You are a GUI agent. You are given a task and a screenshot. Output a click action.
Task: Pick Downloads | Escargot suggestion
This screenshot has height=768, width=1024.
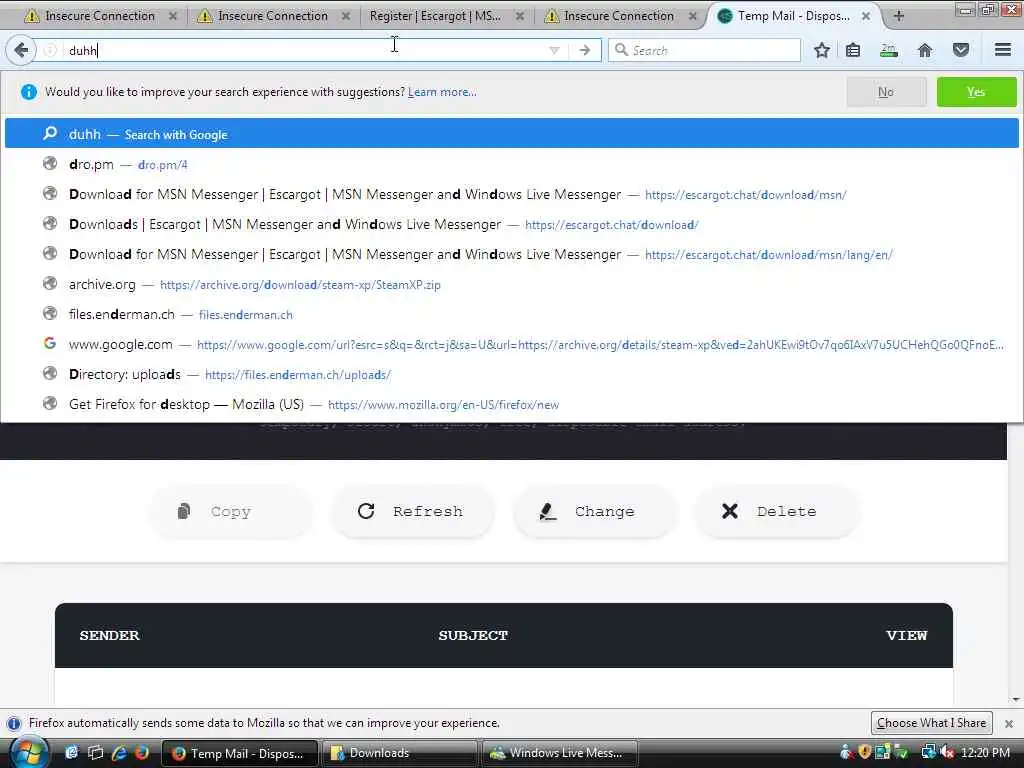point(511,224)
